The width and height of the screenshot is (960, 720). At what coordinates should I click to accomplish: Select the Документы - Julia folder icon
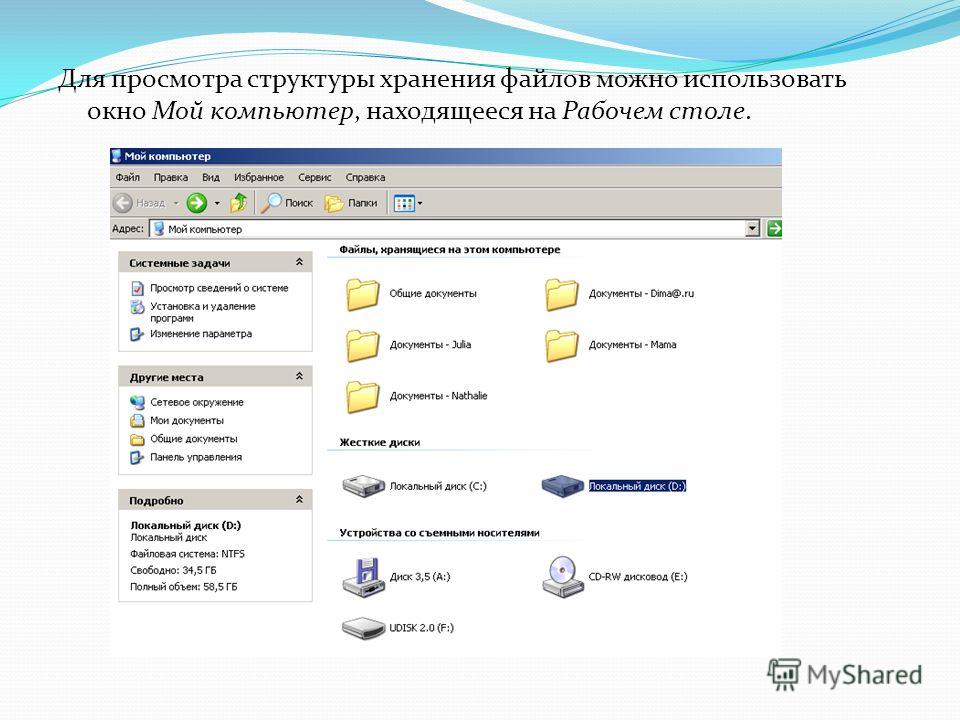pyautogui.click(x=362, y=345)
